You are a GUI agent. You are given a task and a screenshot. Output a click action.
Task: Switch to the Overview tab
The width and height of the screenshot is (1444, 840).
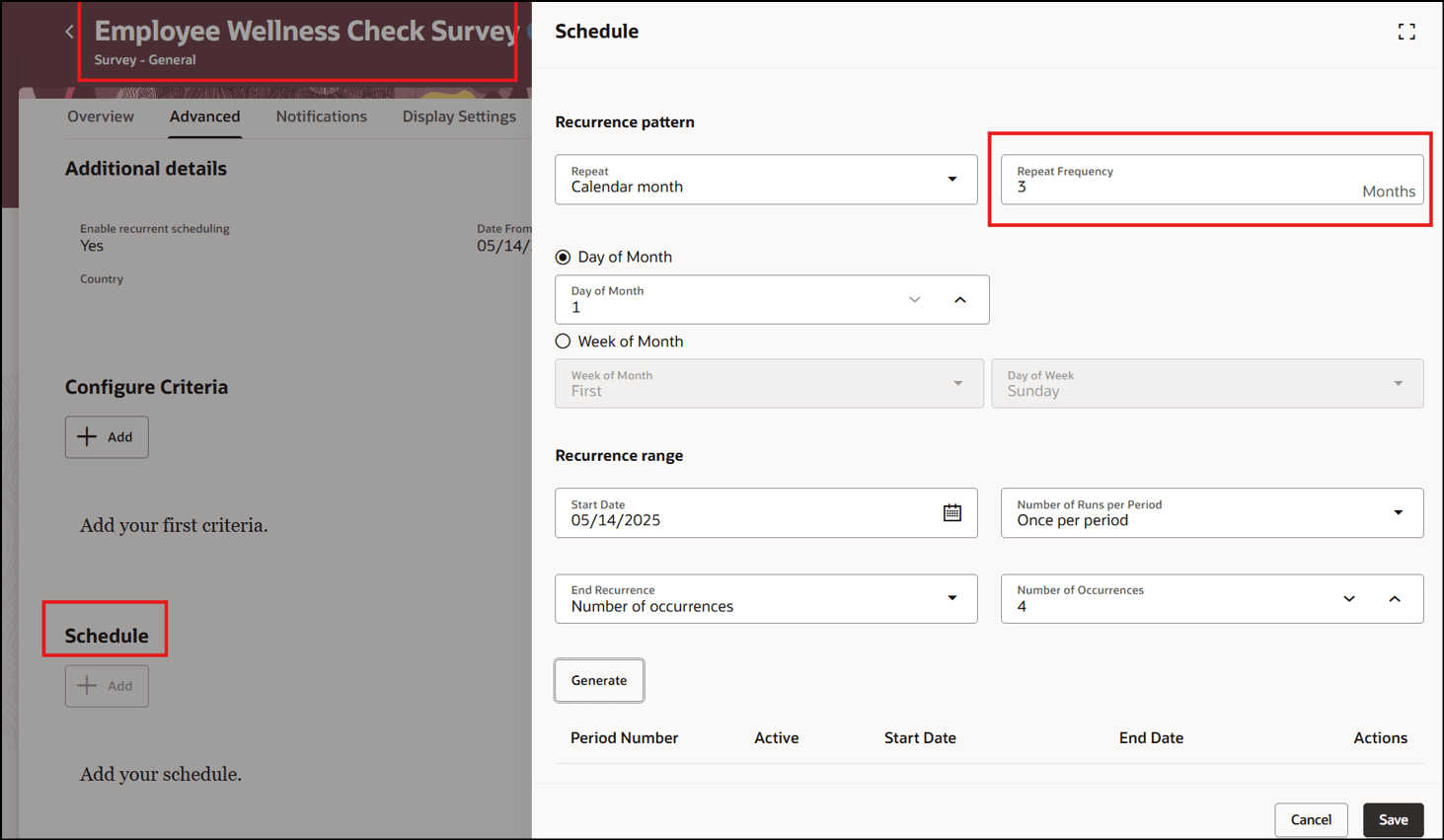point(101,116)
